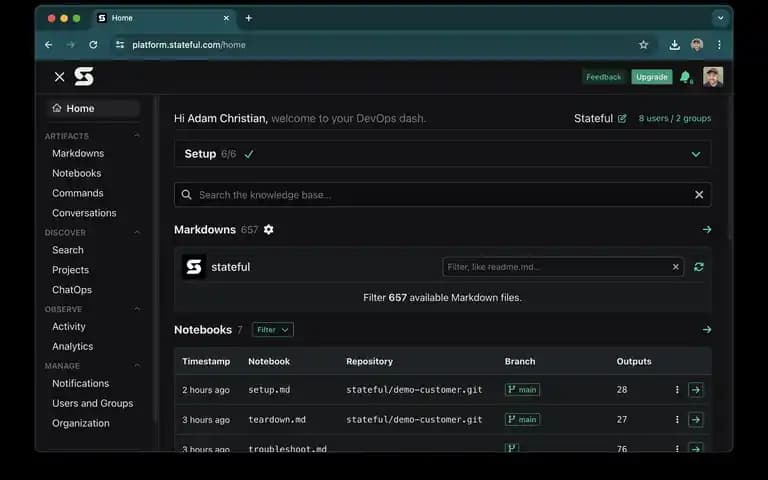Screen dimensions: 768x480
Task: Open Organization in the sidebar
Action: tap(81, 423)
